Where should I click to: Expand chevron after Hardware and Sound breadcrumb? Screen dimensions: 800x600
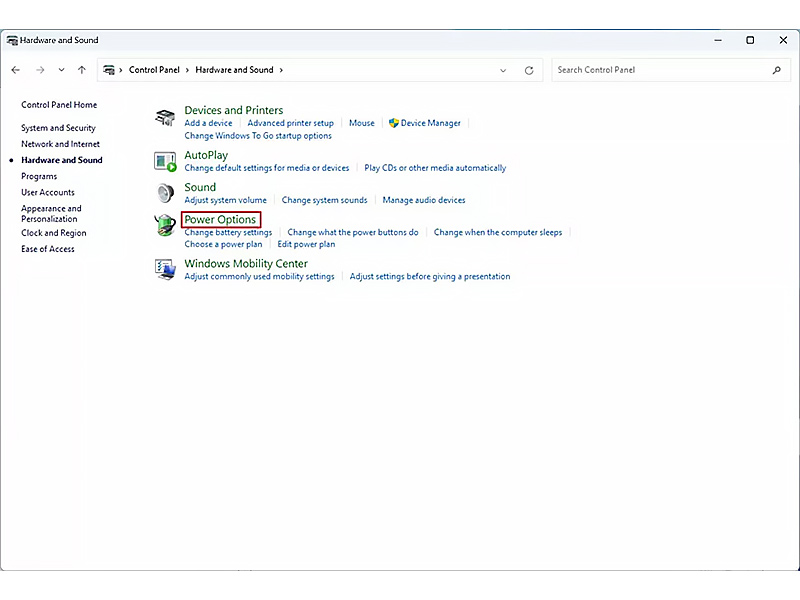coord(281,70)
